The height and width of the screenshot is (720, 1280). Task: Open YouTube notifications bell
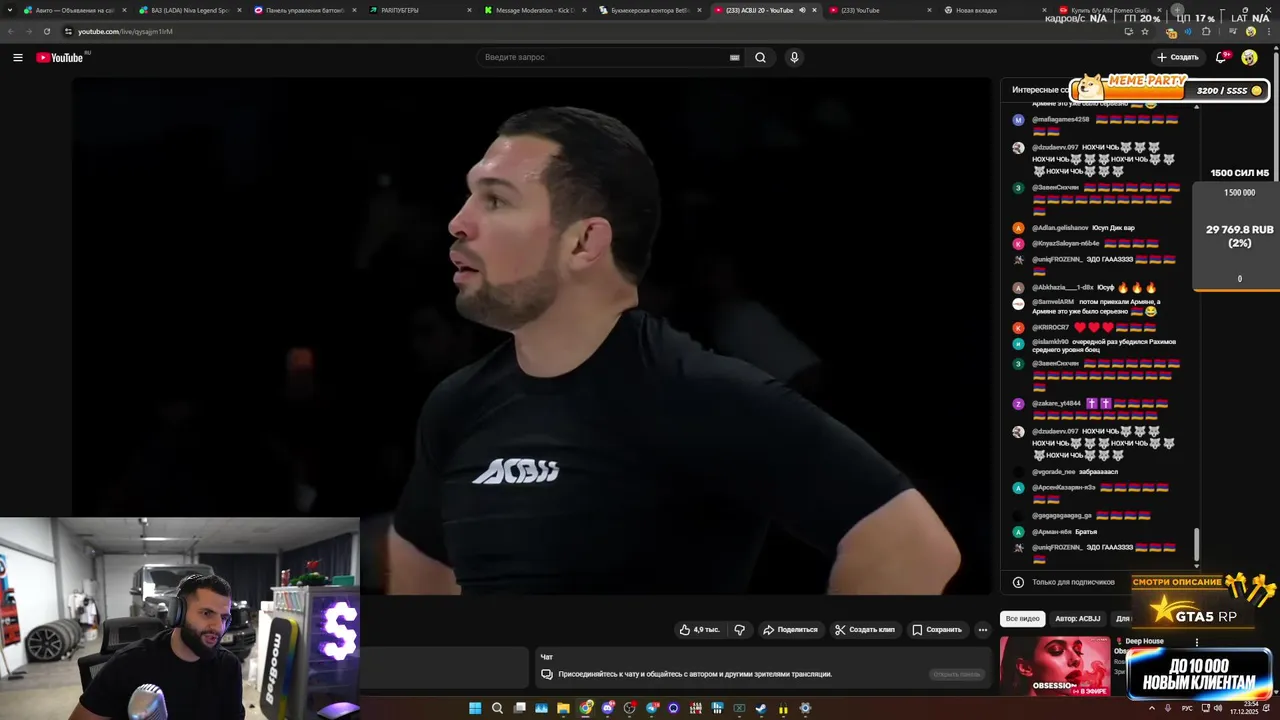[1221, 57]
